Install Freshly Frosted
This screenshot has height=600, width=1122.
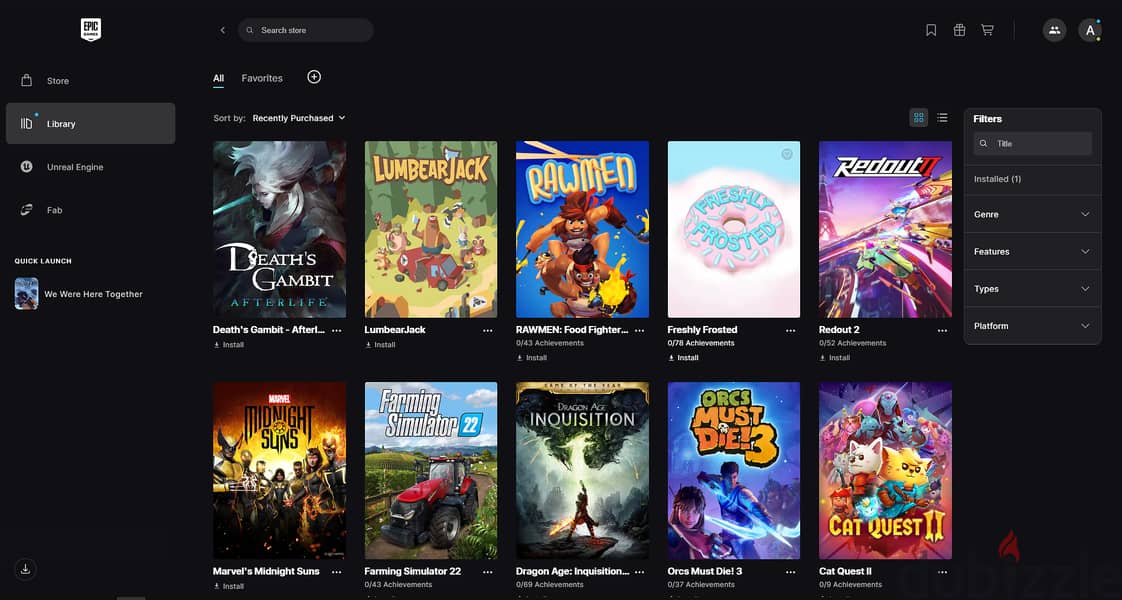683,358
